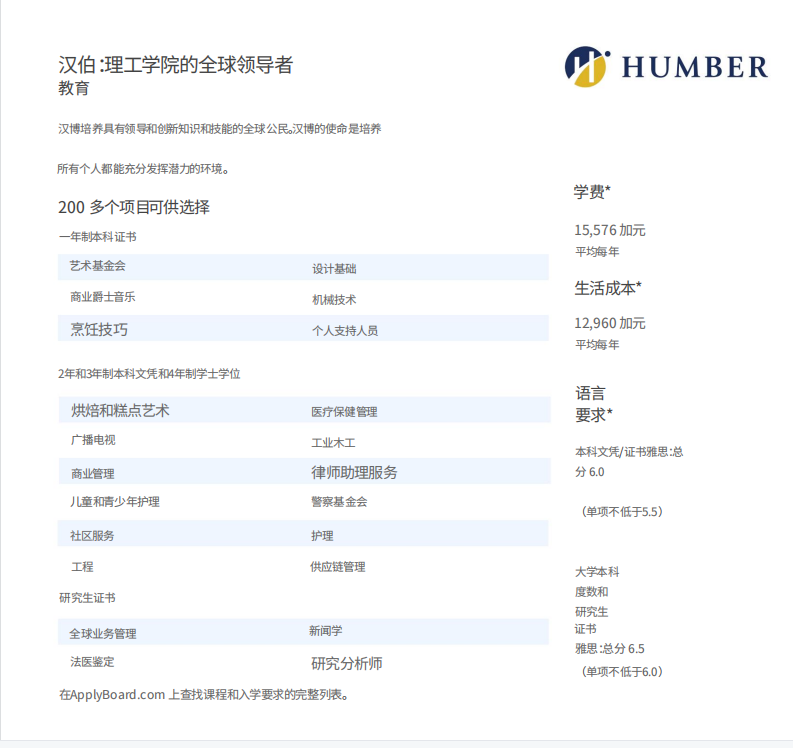
Task: Click the HUMBER wordmark text
Action: point(694,67)
